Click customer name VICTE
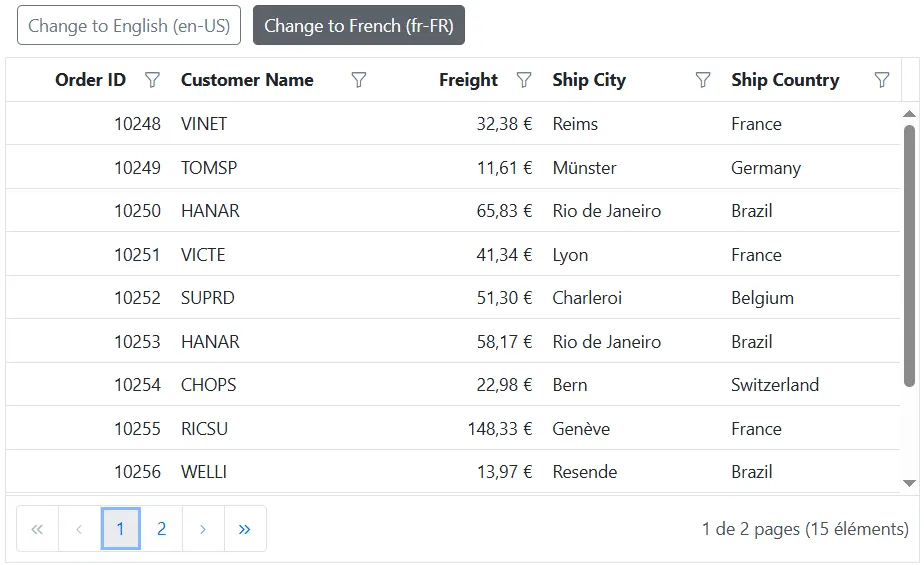The width and height of the screenshot is (924, 565). tap(203, 255)
